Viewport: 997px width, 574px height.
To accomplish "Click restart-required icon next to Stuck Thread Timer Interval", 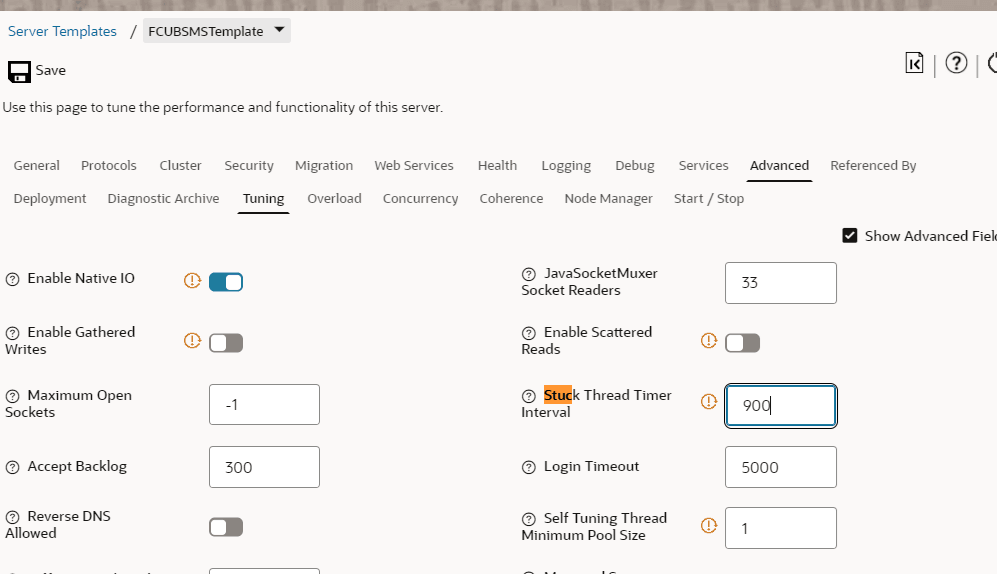I will click(709, 402).
